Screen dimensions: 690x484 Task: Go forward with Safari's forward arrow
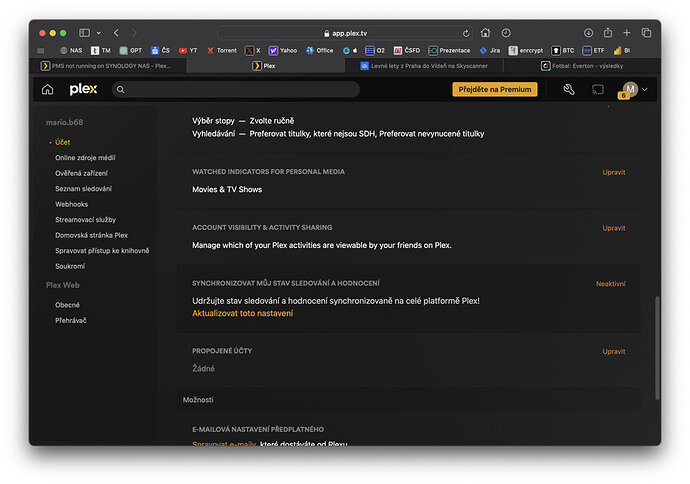(x=134, y=33)
